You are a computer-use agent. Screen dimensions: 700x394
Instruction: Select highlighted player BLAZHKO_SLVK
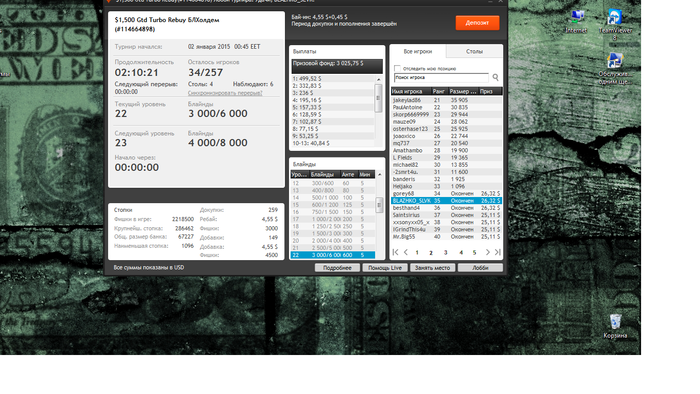click(x=446, y=201)
